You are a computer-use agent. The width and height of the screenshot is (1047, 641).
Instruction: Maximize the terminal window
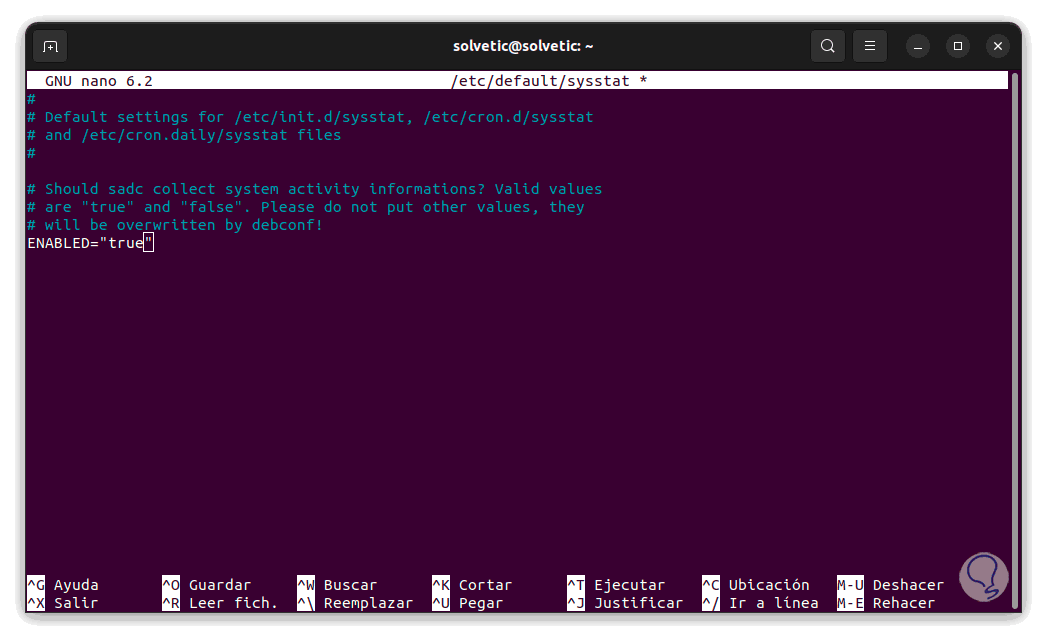(958, 46)
